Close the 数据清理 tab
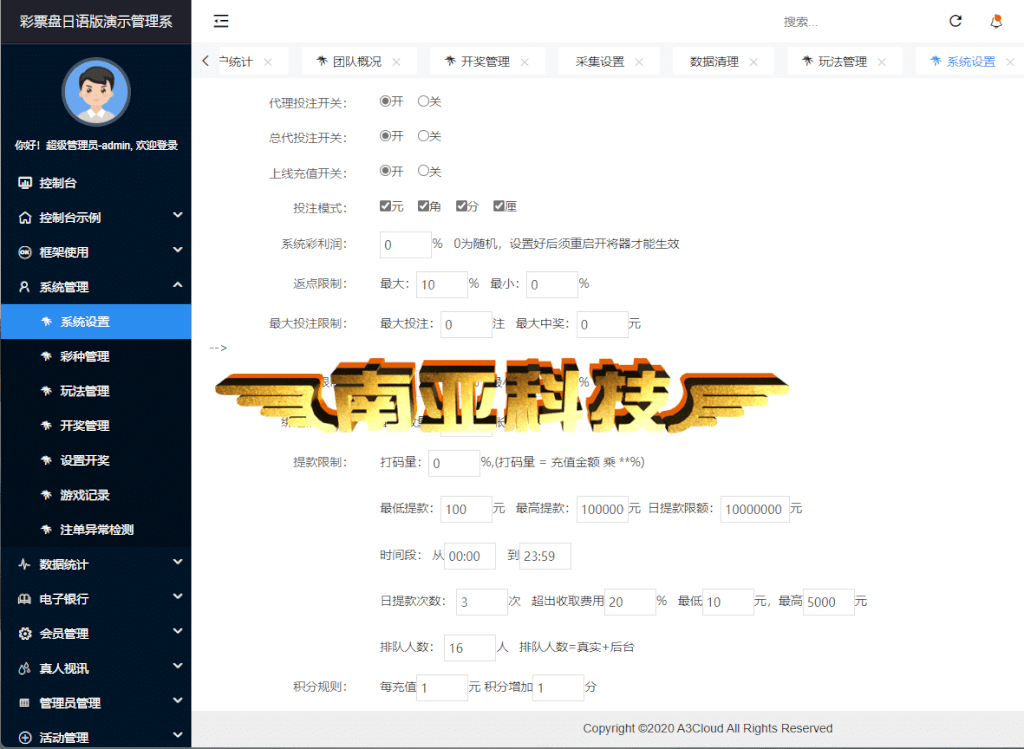 coord(754,61)
